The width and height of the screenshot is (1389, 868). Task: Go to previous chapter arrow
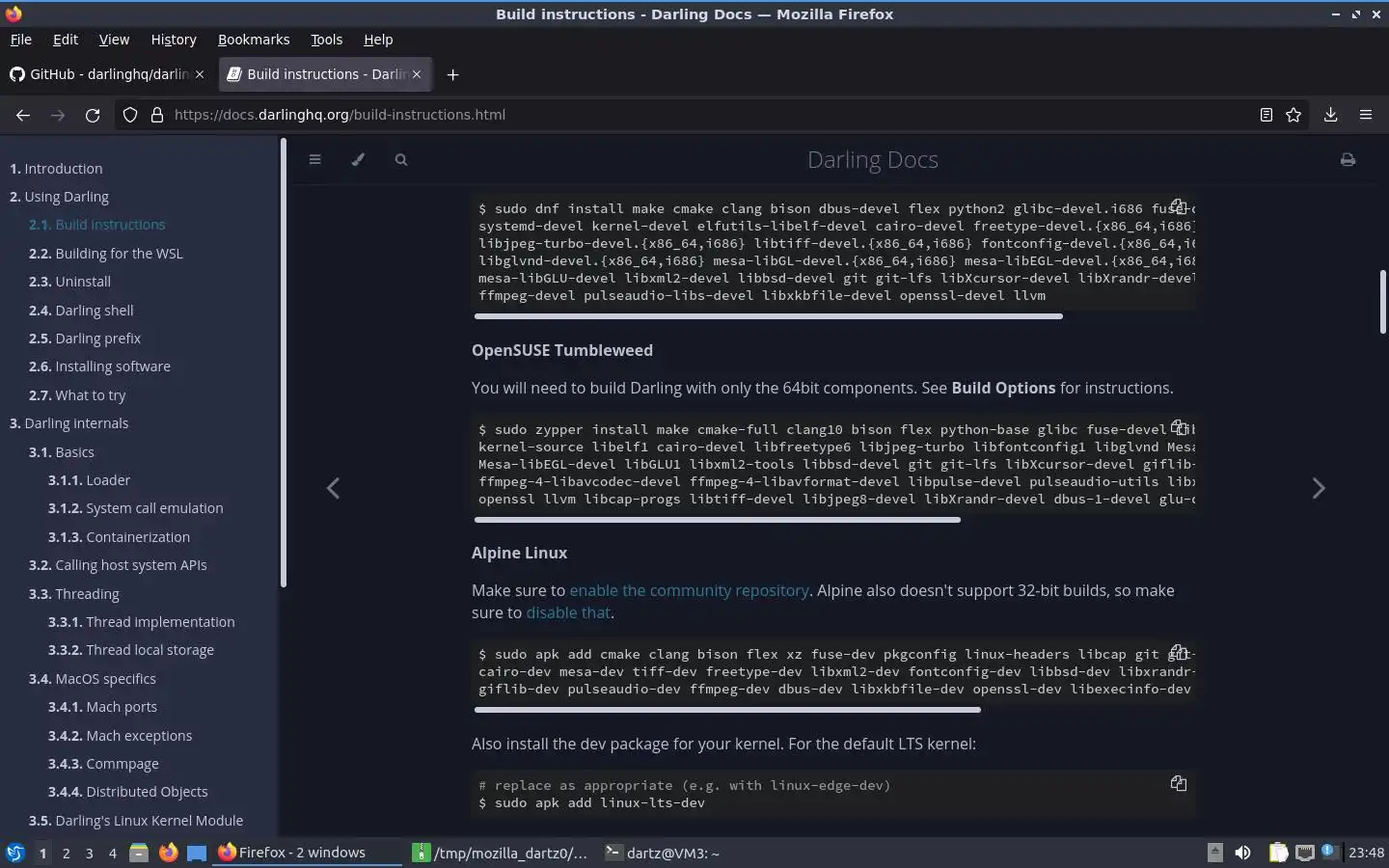point(333,488)
